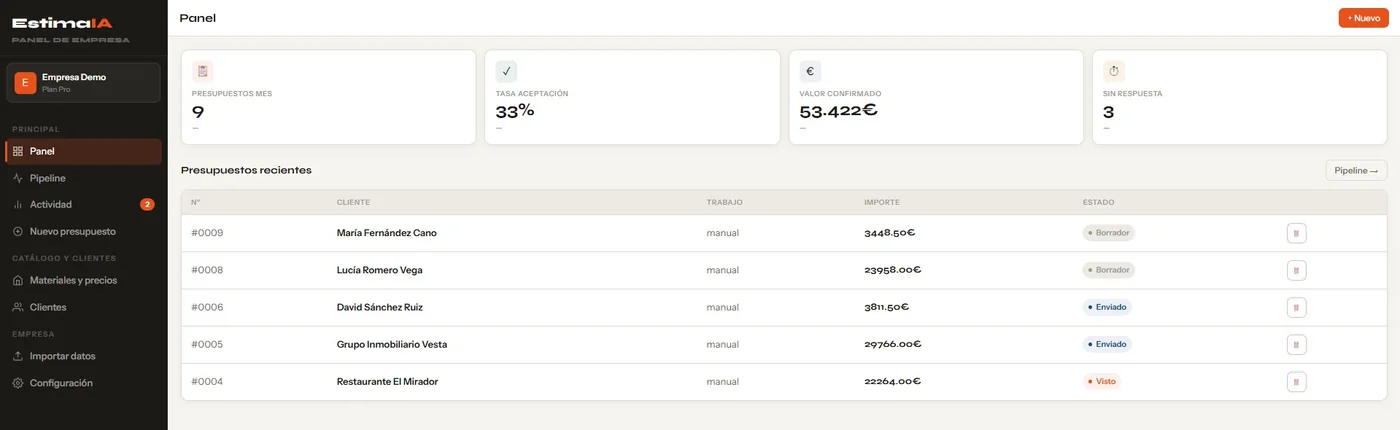Viewport: 1400px width, 430px height.
Task: Click the manual cell in row #0009
Action: tap(723, 233)
